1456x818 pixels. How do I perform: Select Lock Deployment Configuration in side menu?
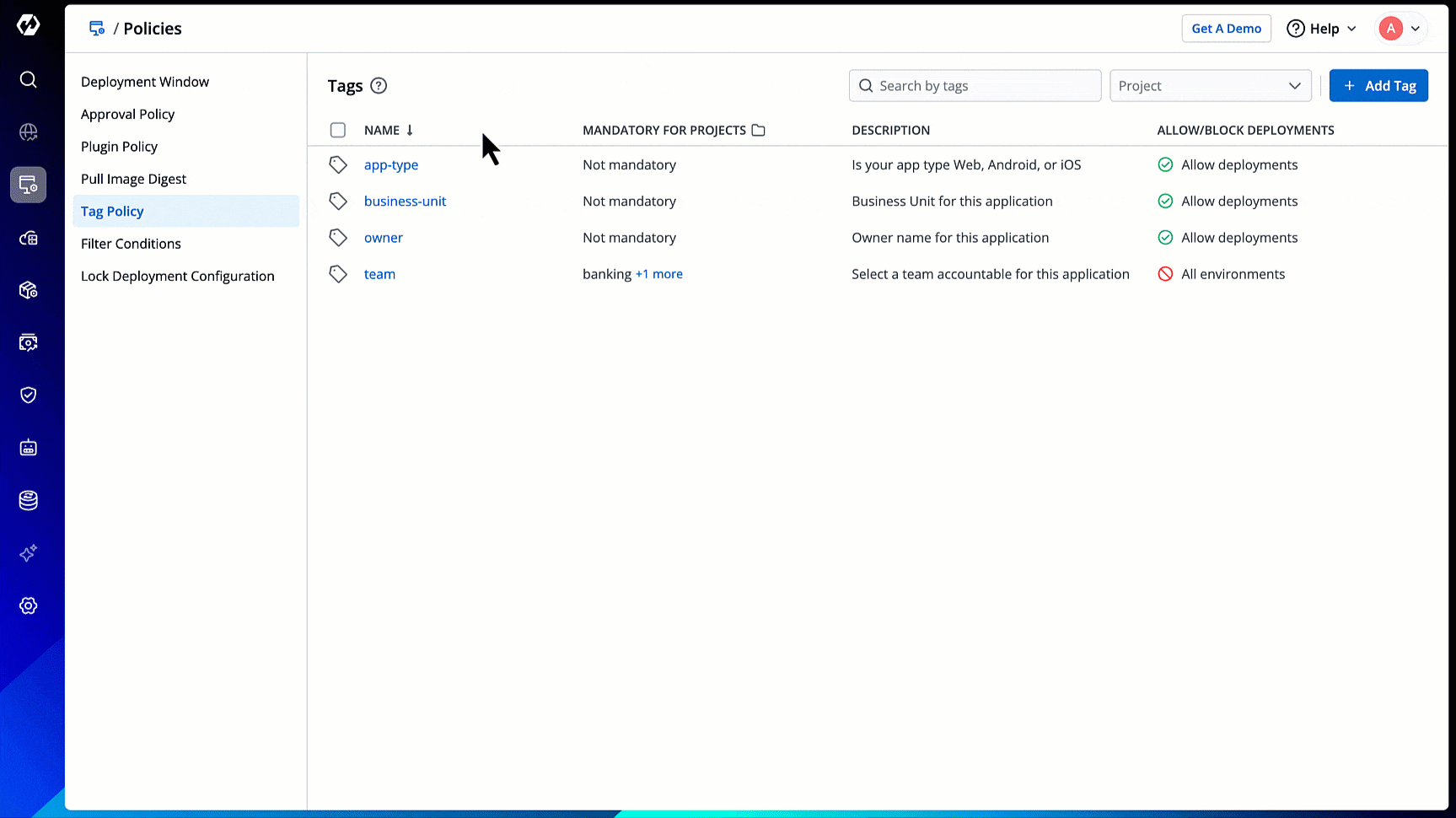[x=178, y=277]
